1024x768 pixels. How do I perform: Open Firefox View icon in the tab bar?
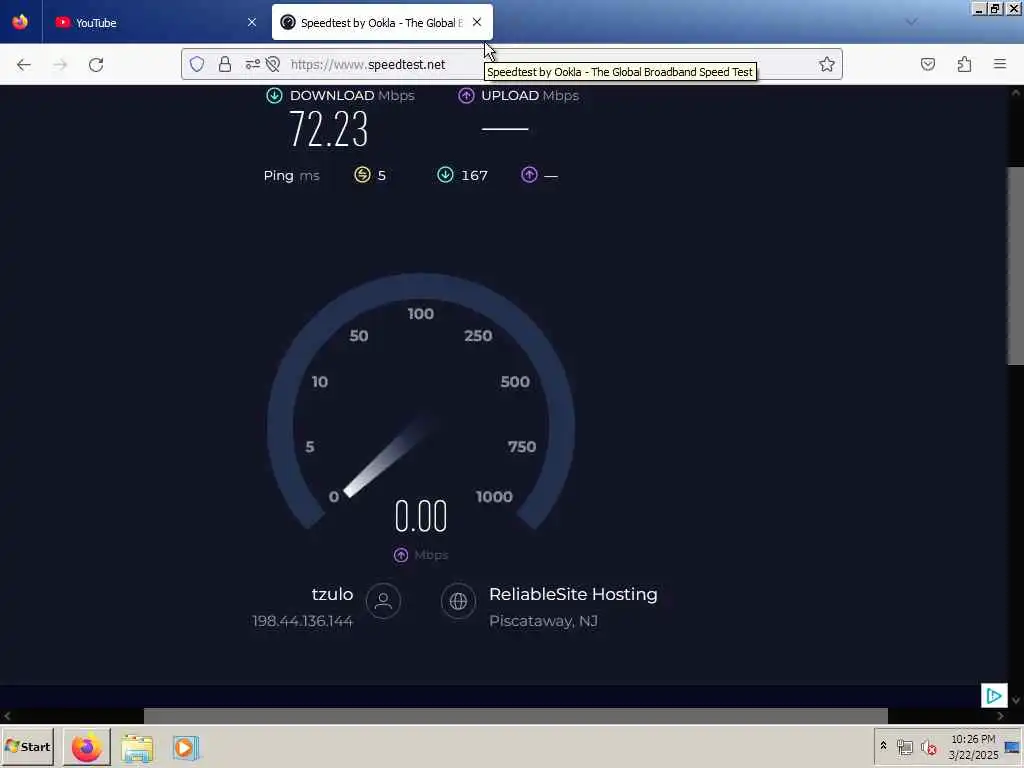coord(20,22)
